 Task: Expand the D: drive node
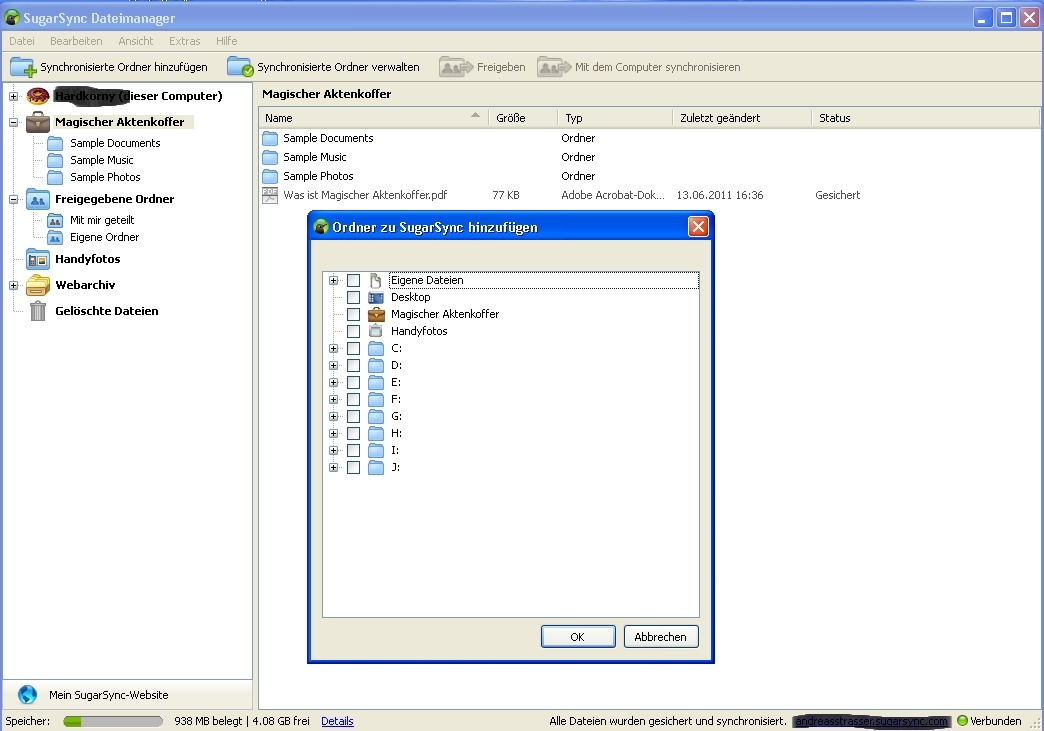point(334,366)
